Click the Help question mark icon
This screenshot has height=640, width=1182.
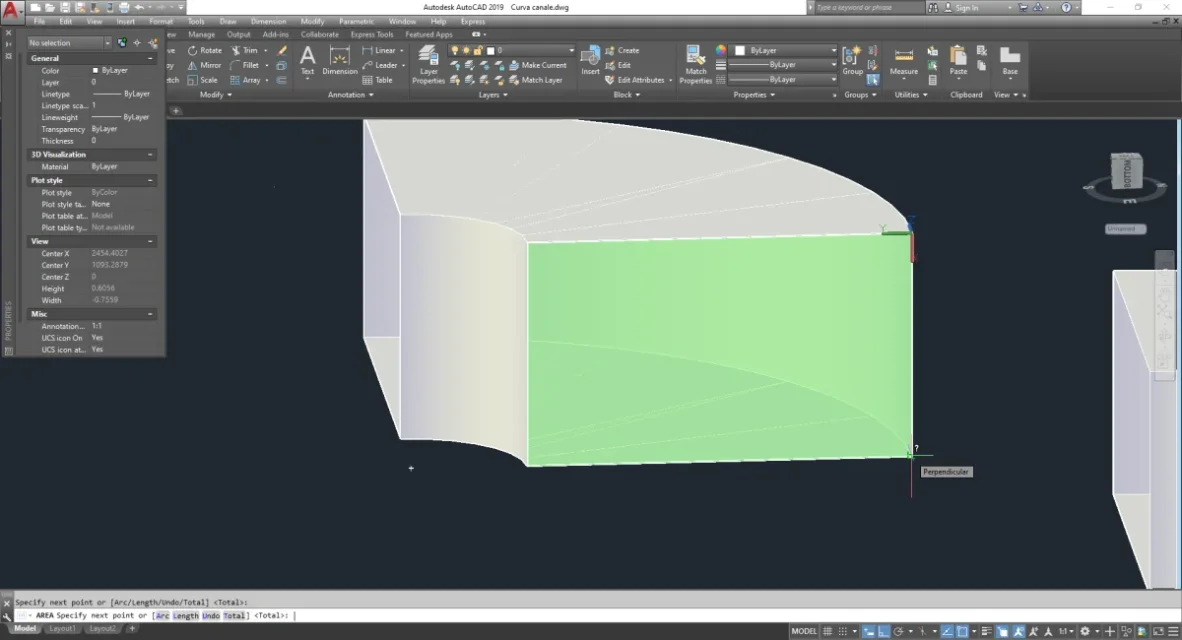(x=1066, y=8)
